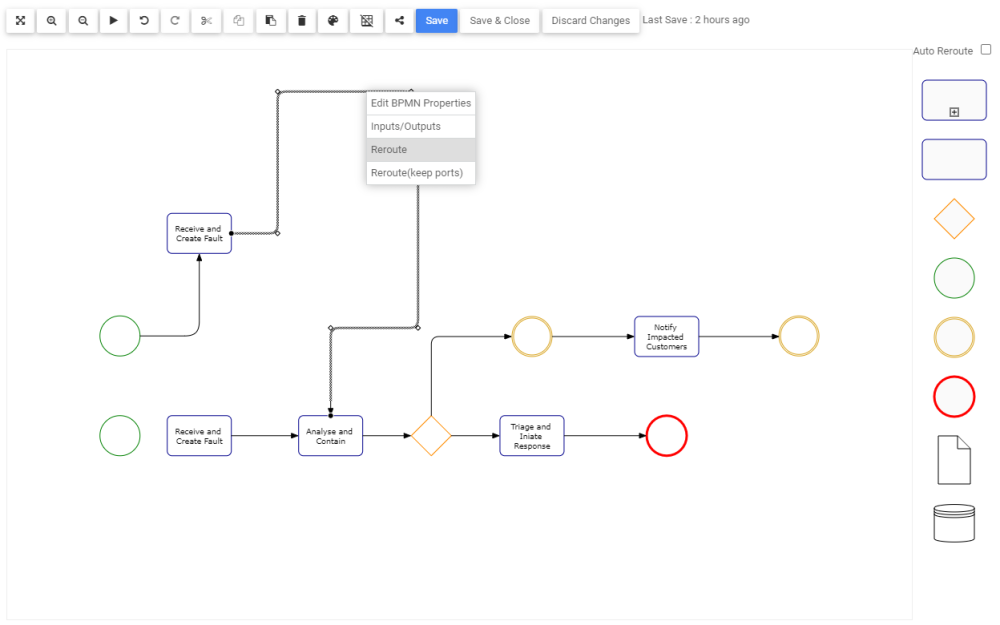
Task: Undo the last change
Action: click(144, 20)
